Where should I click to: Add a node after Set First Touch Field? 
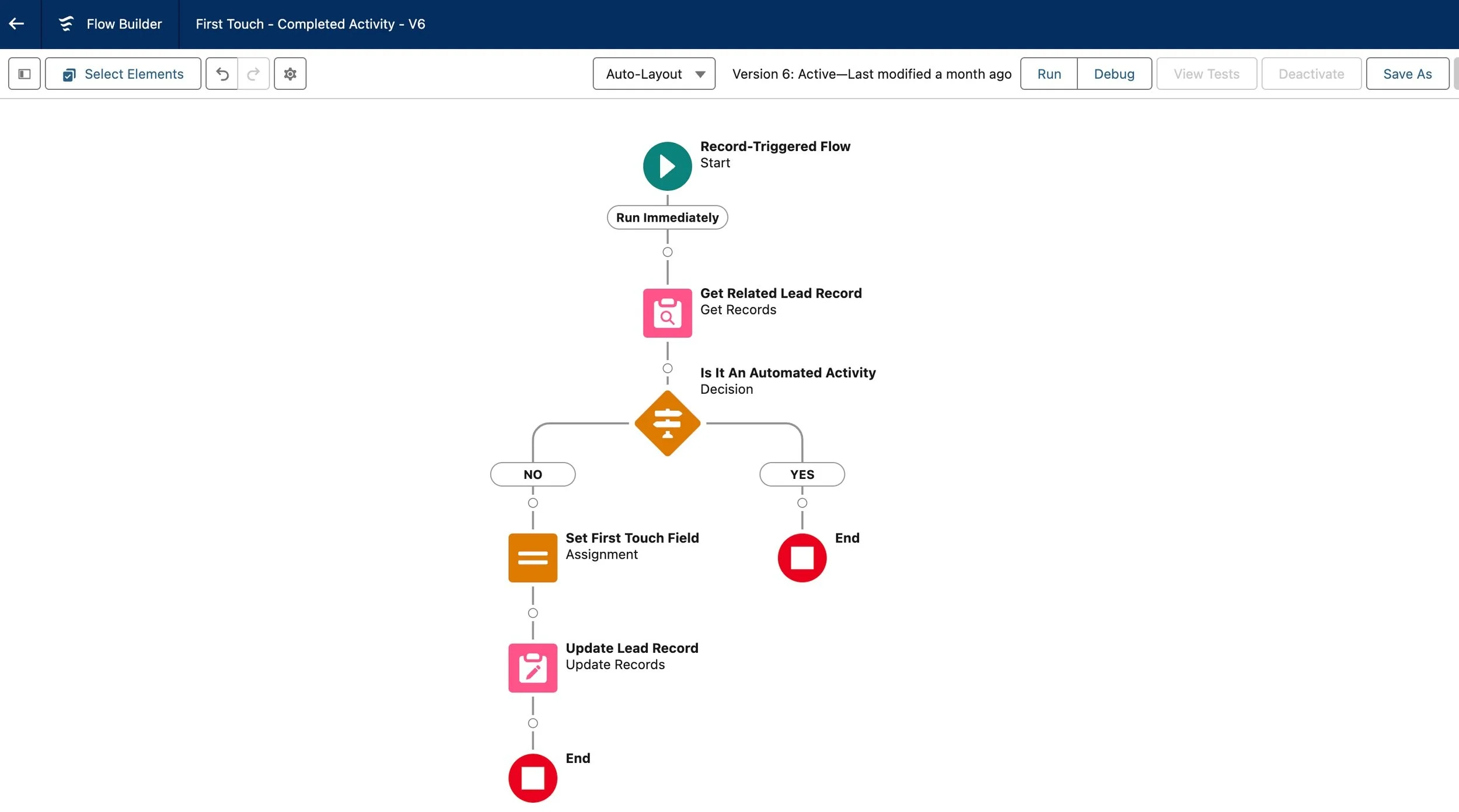coord(532,612)
